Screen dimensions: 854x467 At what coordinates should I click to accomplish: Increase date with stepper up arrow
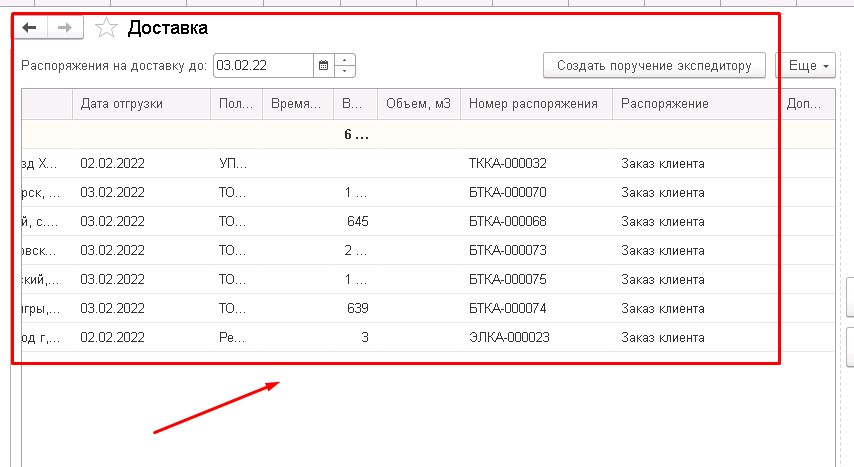pos(345,61)
